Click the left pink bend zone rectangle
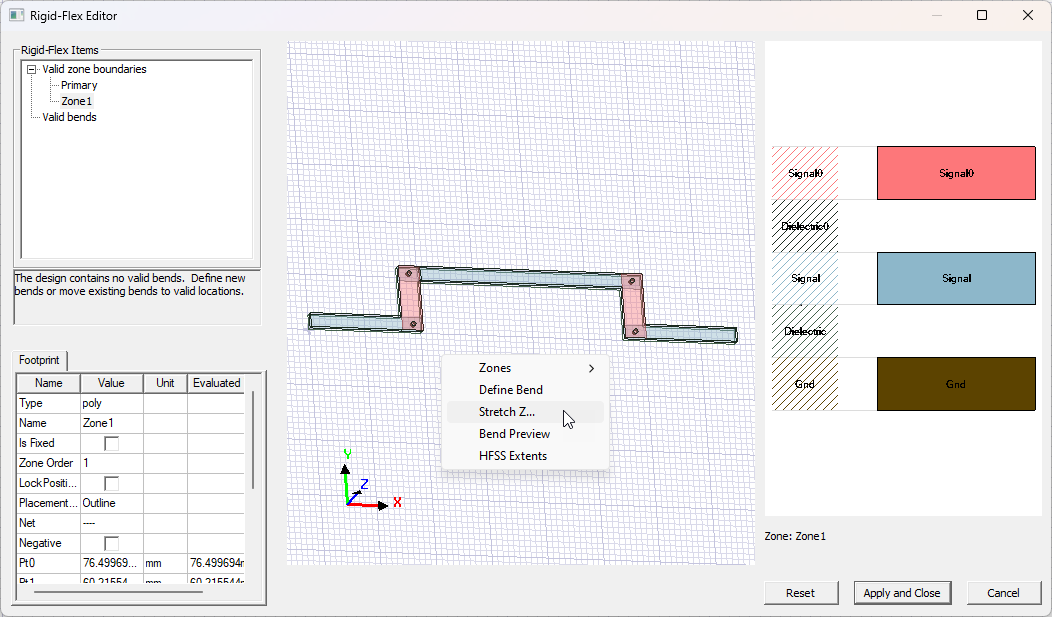The height and width of the screenshot is (617, 1052). coord(410,298)
